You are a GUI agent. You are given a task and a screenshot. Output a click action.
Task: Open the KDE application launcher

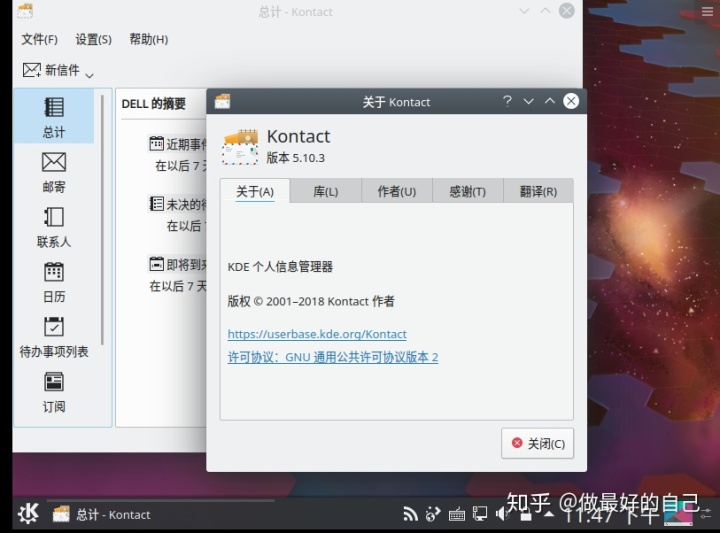[x=28, y=514]
